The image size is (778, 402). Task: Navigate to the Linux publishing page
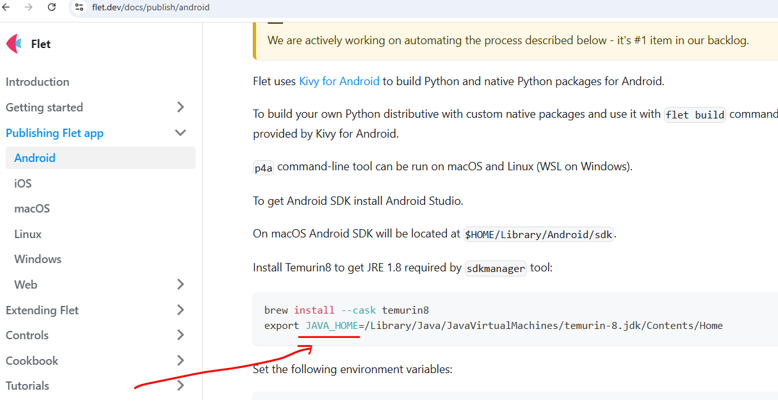[28, 234]
